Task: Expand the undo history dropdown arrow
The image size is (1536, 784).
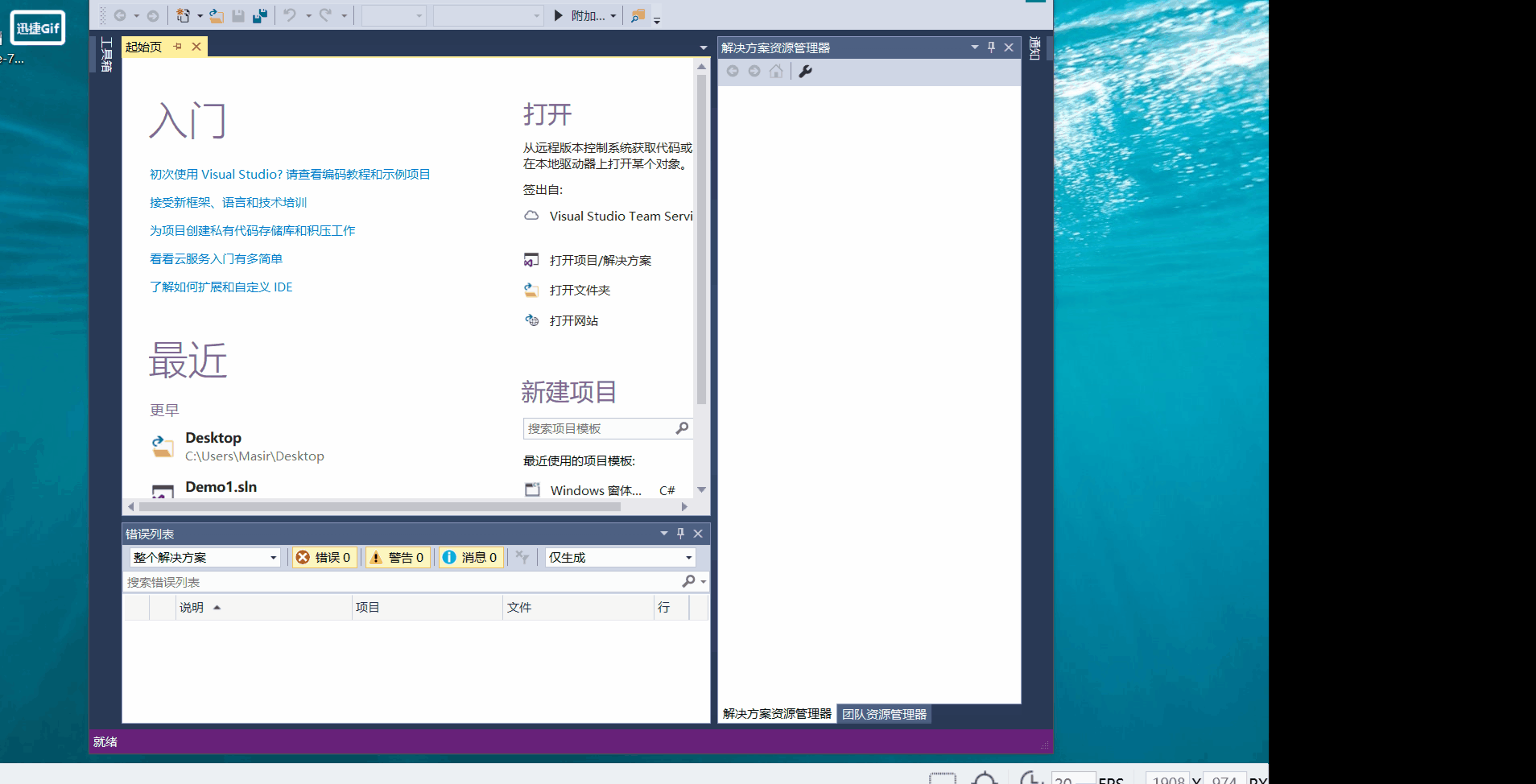Action: [x=308, y=16]
